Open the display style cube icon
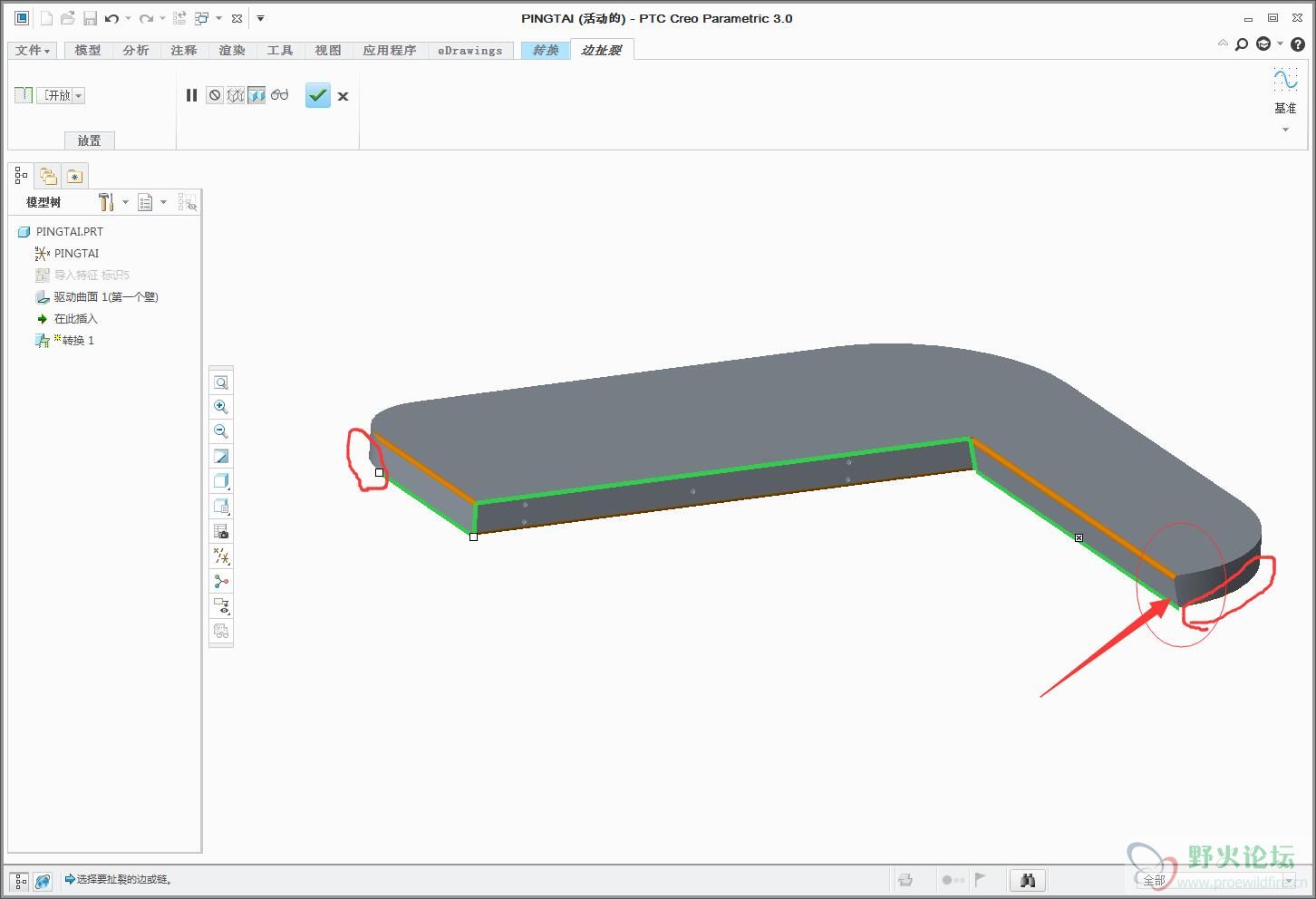 click(221, 481)
